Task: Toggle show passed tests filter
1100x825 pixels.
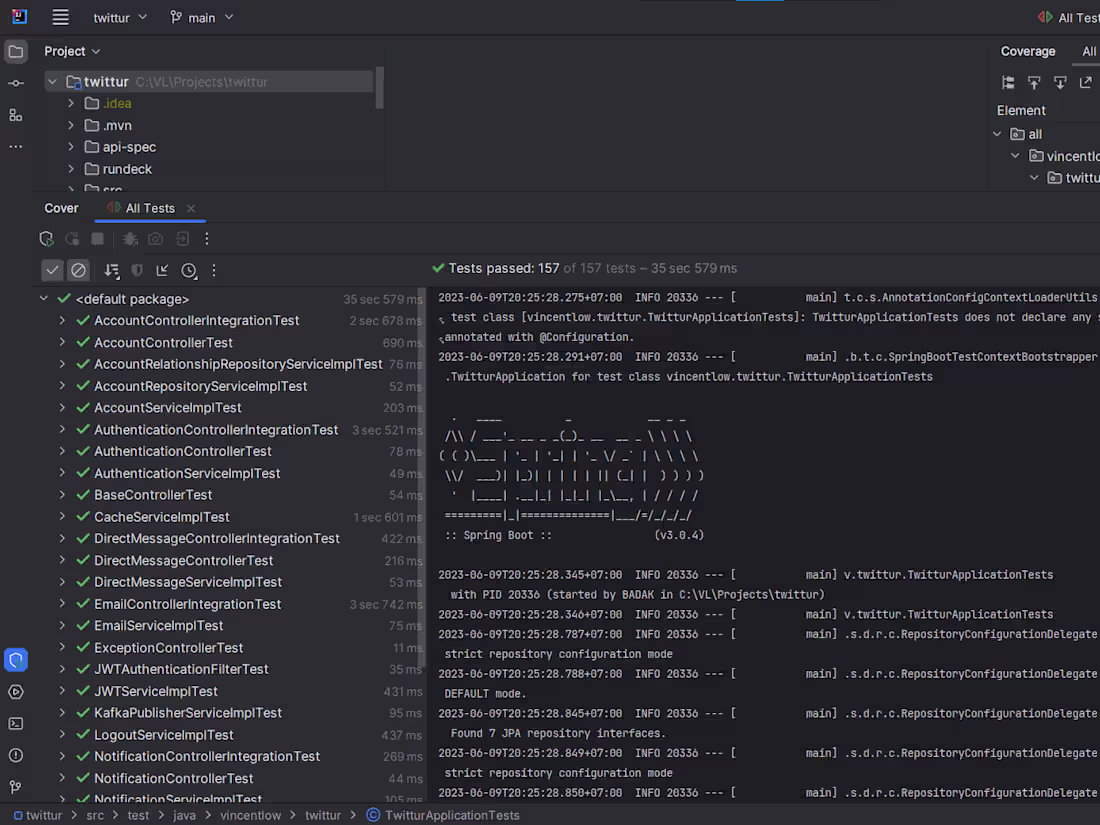Action: point(53,270)
